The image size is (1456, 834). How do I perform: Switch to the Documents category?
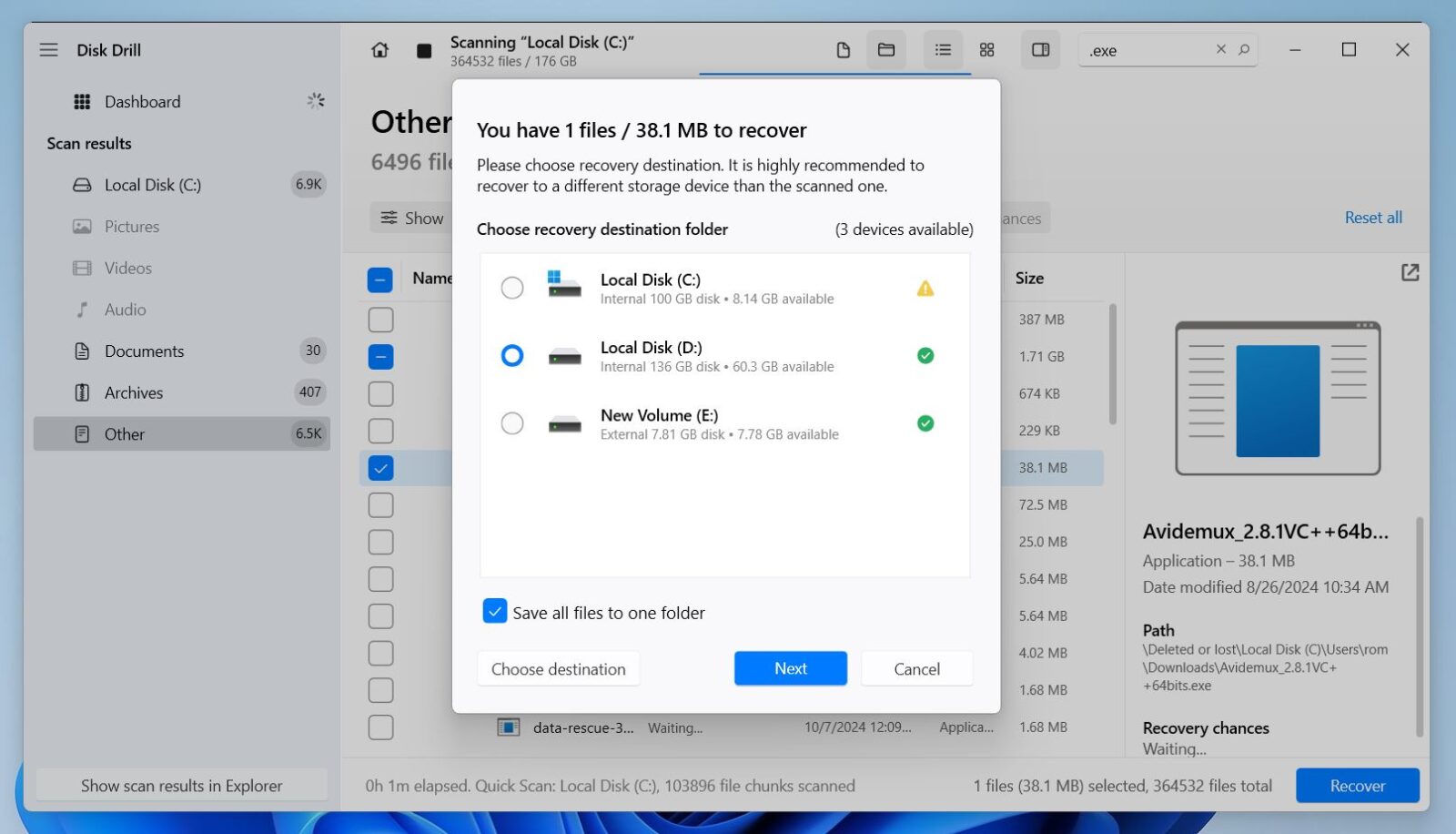[143, 351]
